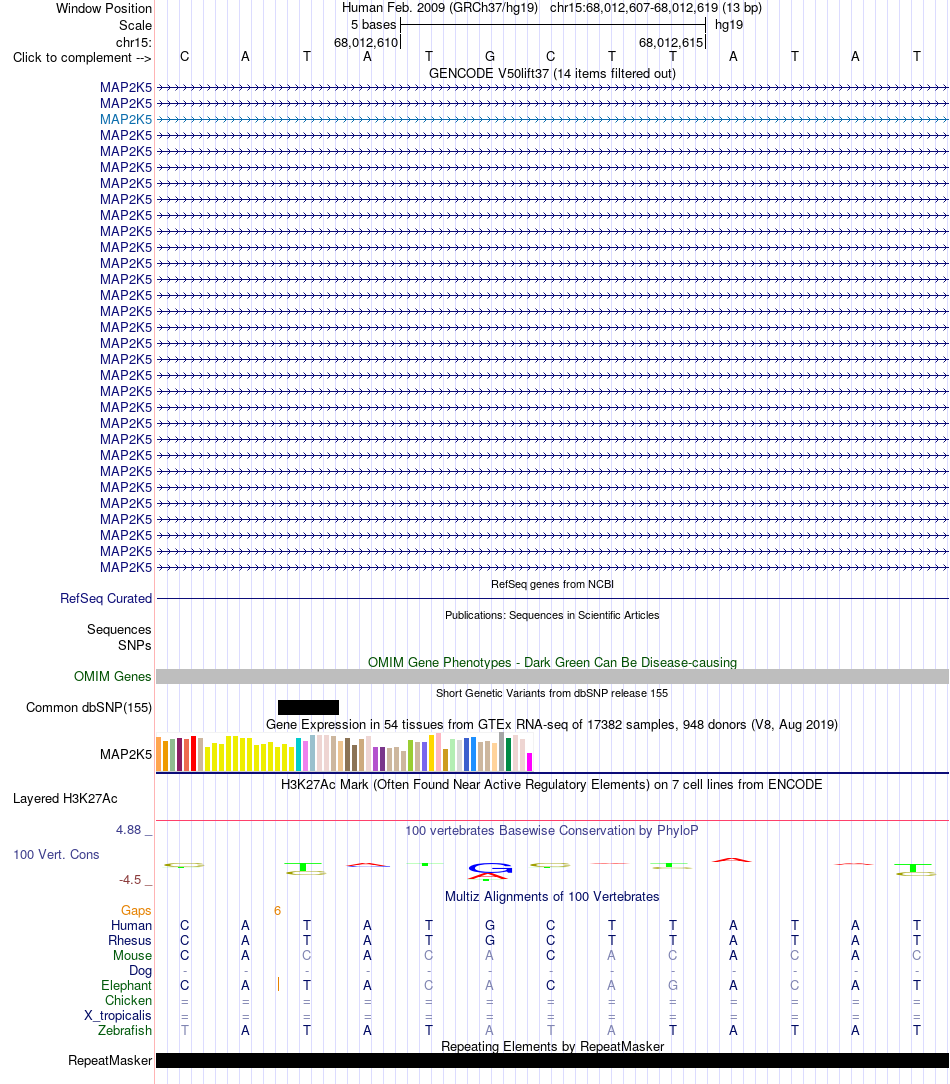Select the highlighted light-blue MAP2K5 transcript label
950x1084 pixels.
[126, 119]
